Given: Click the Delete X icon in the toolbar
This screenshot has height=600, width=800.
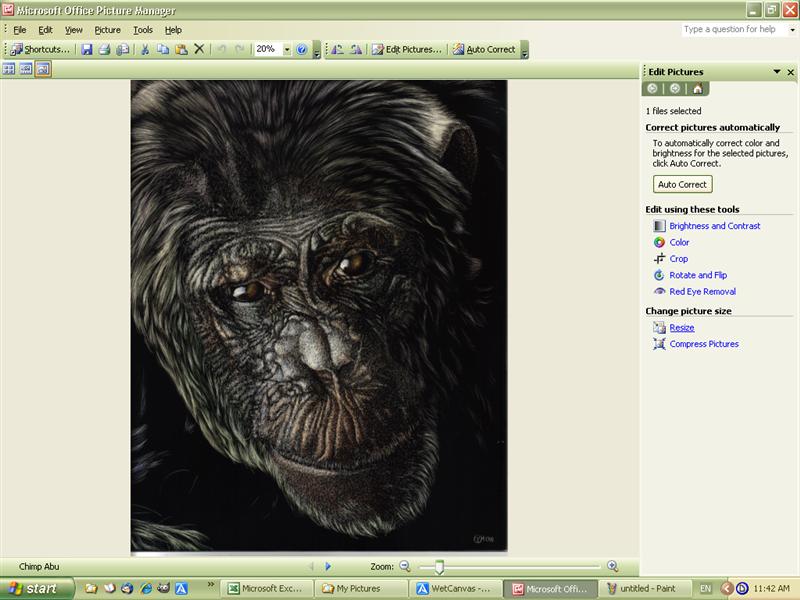Looking at the screenshot, I should [199, 49].
